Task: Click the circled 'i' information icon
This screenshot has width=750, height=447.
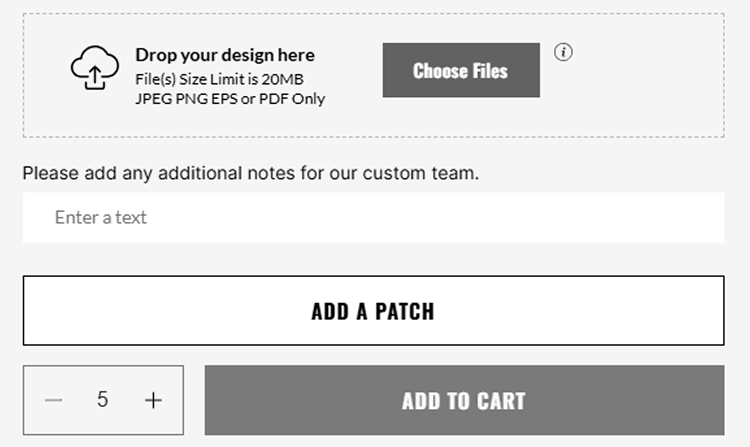Action: [x=563, y=52]
